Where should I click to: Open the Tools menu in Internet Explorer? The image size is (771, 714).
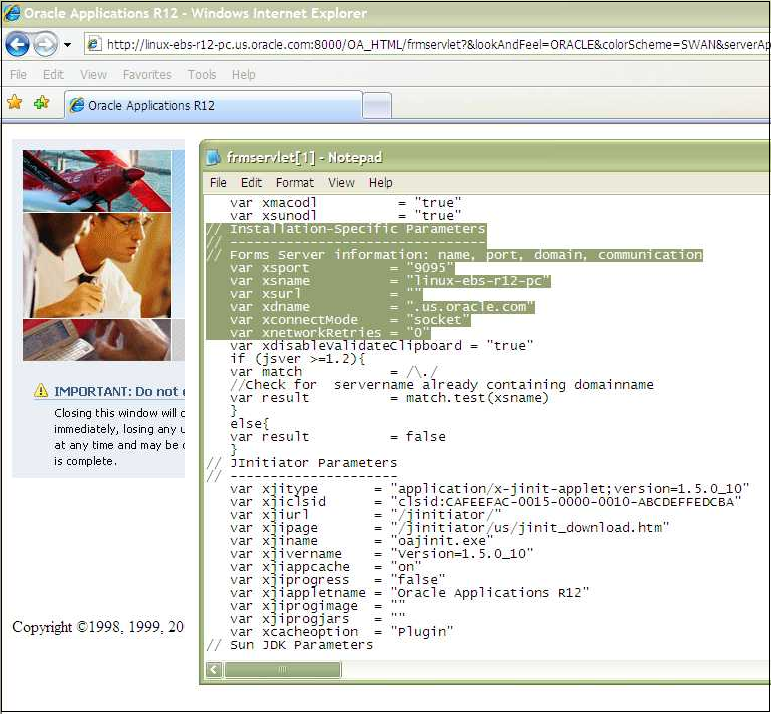click(202, 75)
